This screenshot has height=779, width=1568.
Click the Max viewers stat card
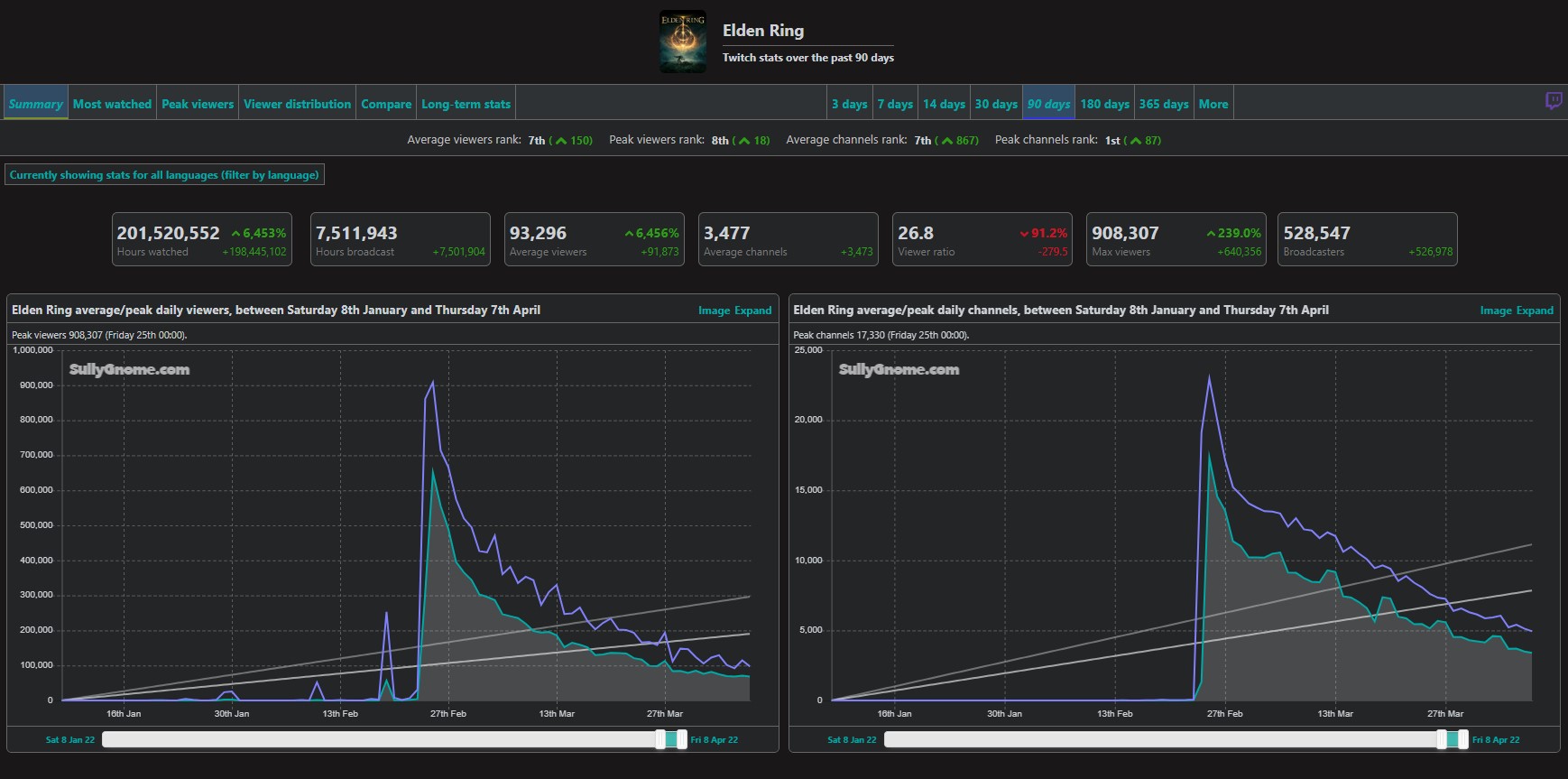pyautogui.click(x=1176, y=239)
